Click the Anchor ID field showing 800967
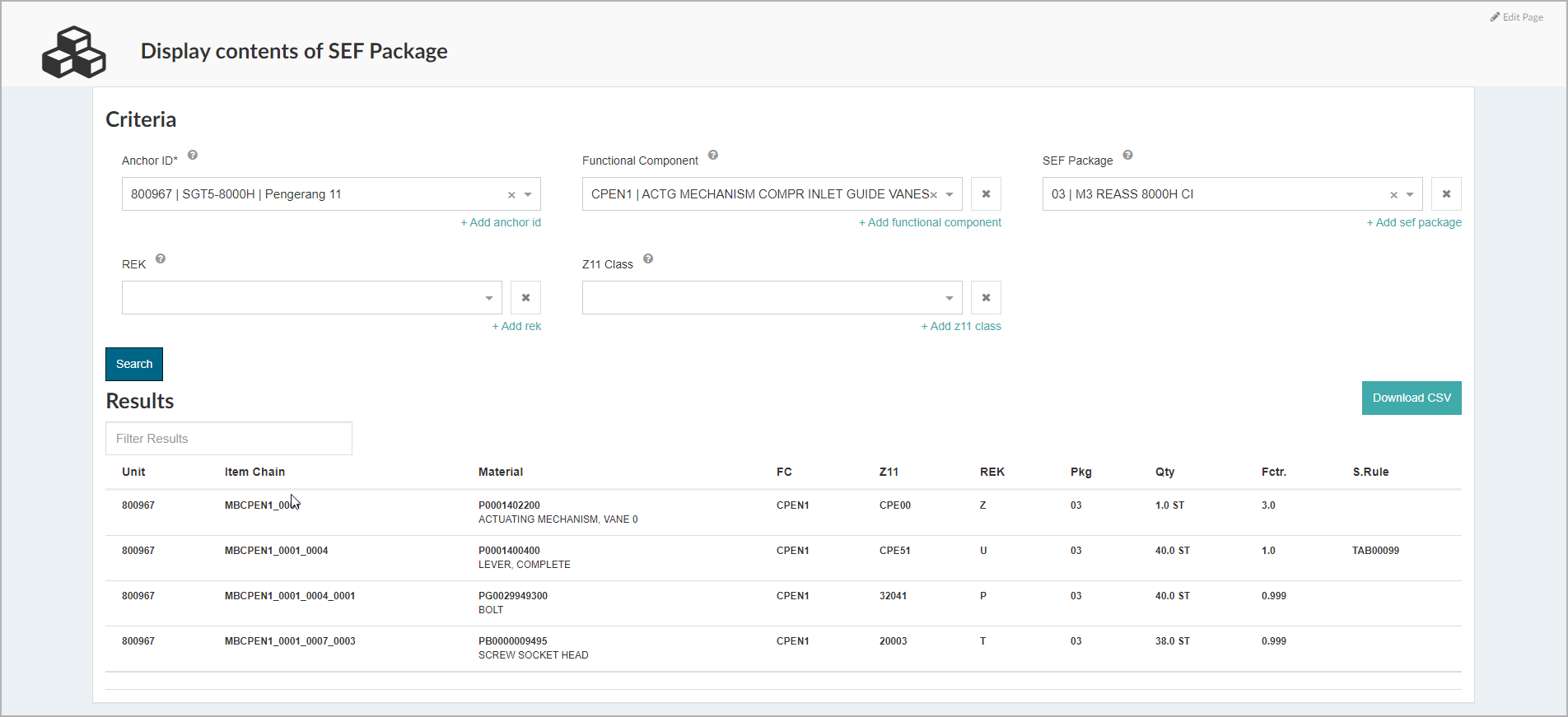1568x717 pixels. [331, 194]
